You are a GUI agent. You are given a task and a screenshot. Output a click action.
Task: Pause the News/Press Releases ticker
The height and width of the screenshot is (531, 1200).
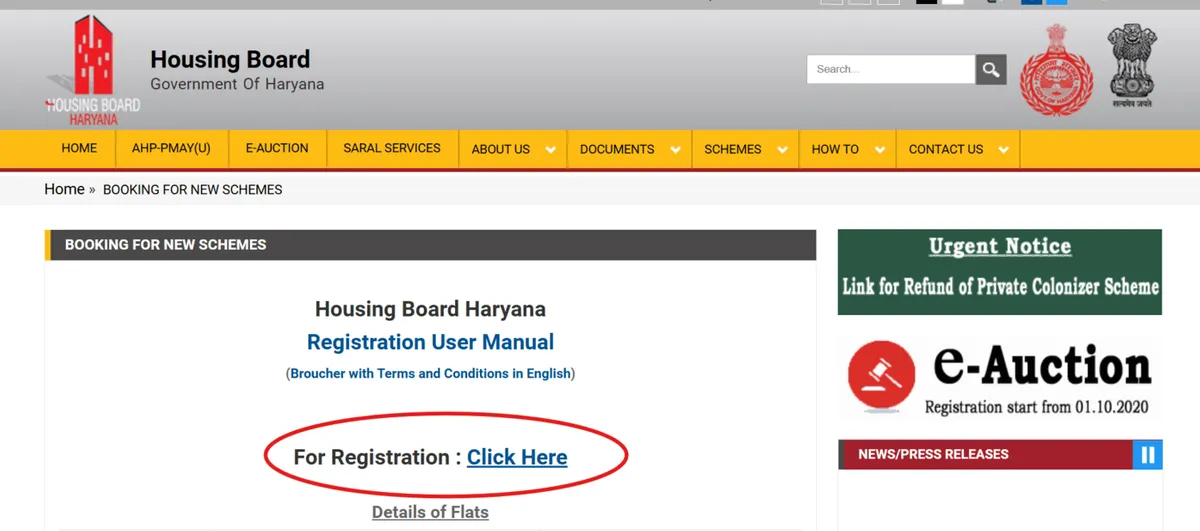click(1148, 455)
